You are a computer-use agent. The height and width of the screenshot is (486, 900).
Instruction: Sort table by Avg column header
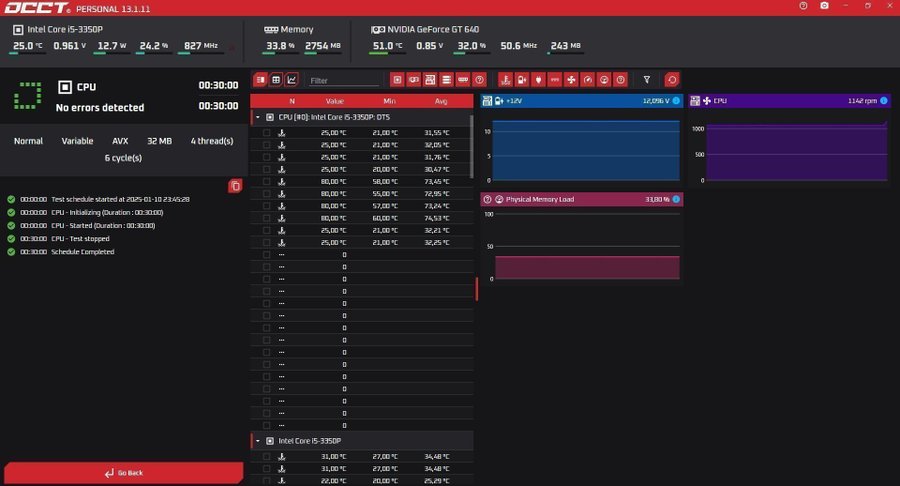pos(441,101)
